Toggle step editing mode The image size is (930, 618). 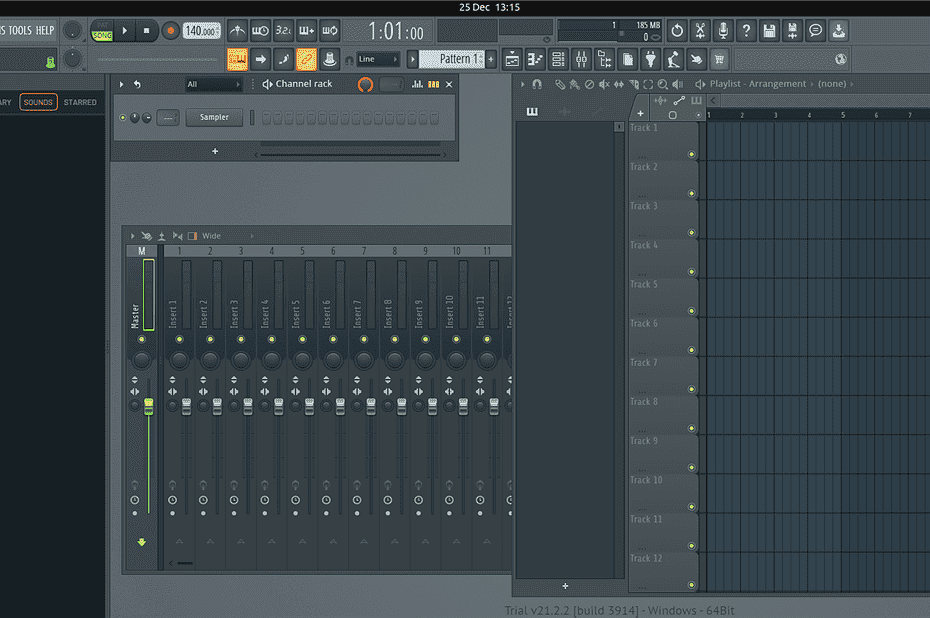(x=284, y=59)
